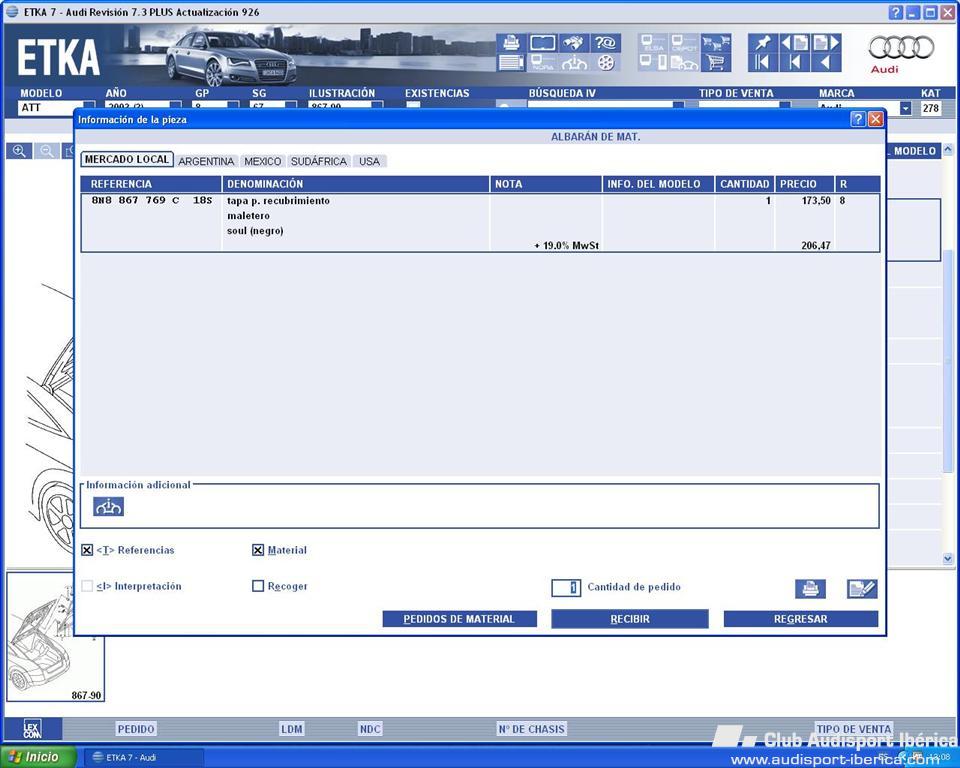Click the CANTIDAD column header
The height and width of the screenshot is (768, 960).
point(744,184)
